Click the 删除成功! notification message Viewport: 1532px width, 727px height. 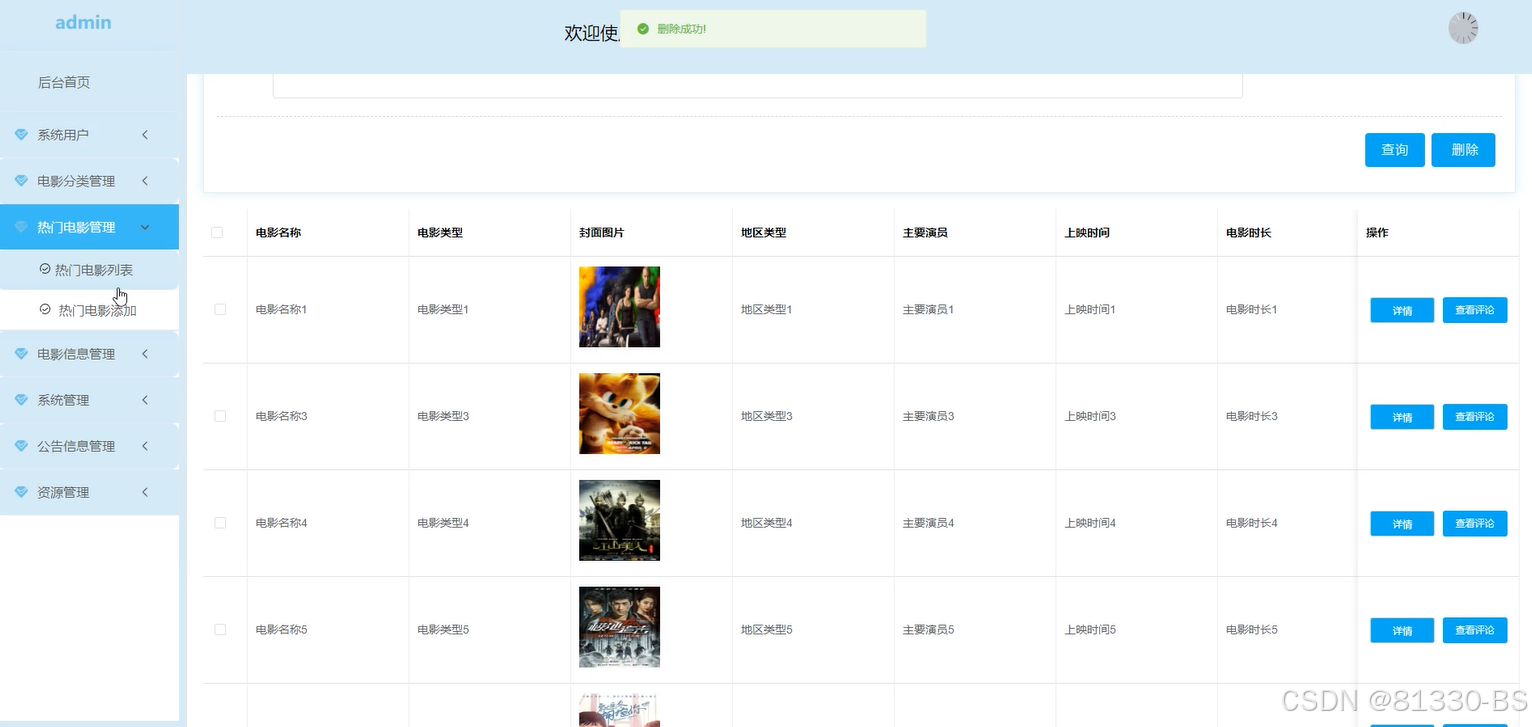coord(682,29)
